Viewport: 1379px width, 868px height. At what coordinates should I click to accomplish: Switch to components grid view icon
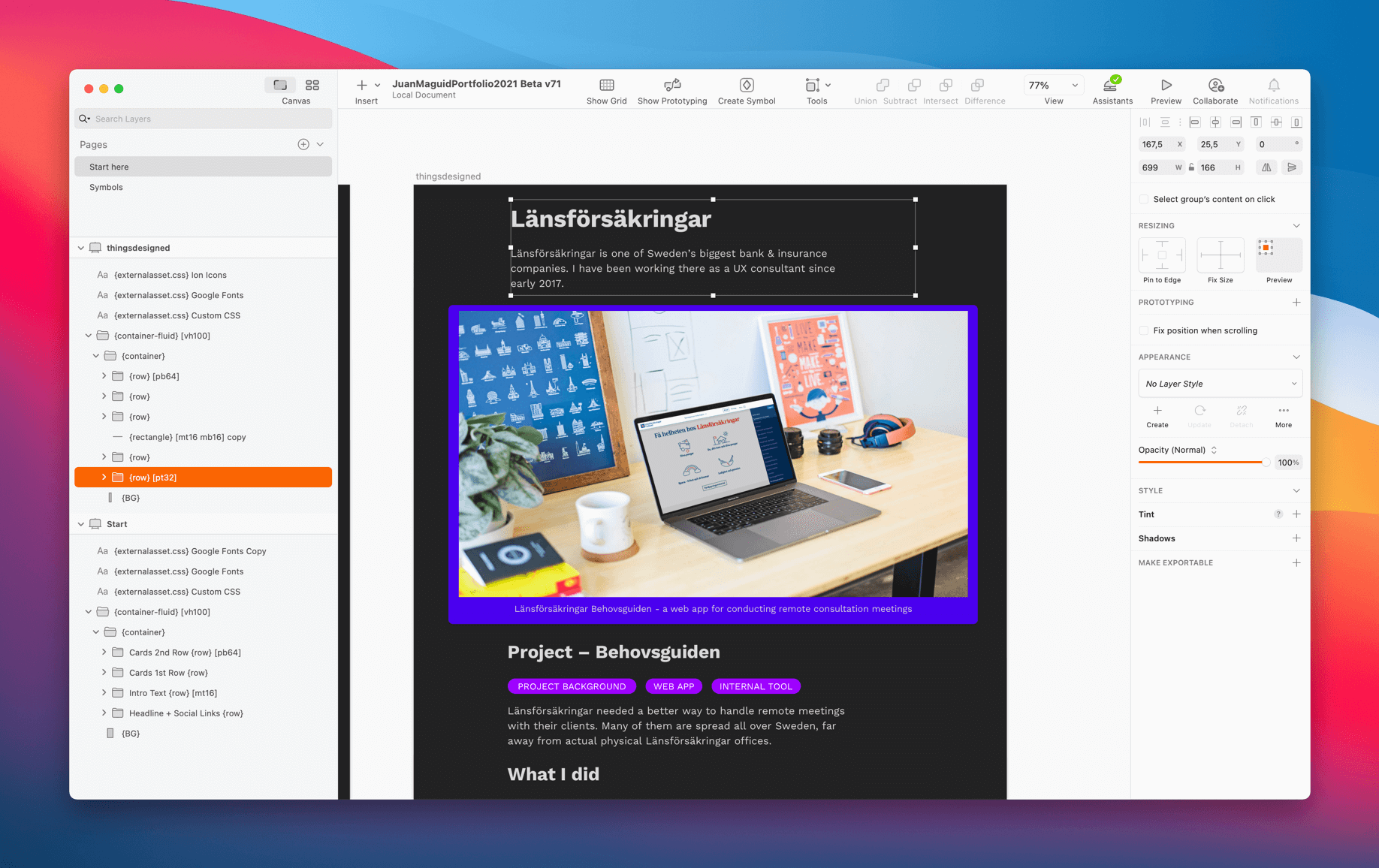pos(312,85)
